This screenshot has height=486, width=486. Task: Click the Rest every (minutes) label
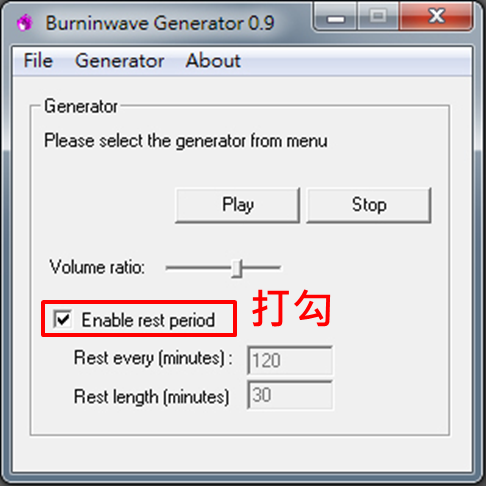point(153,358)
